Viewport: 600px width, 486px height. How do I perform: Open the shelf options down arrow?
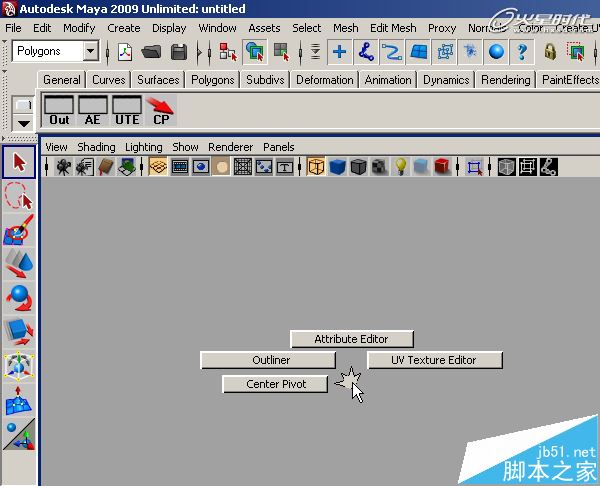23,123
